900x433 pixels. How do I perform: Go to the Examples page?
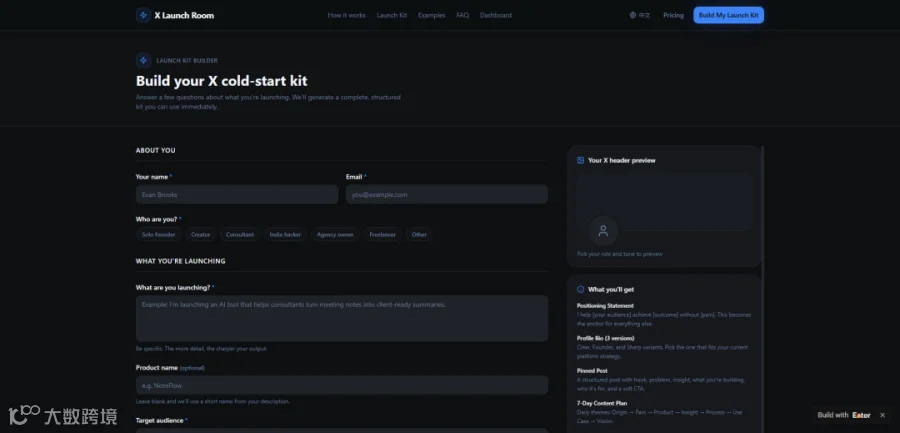point(432,16)
